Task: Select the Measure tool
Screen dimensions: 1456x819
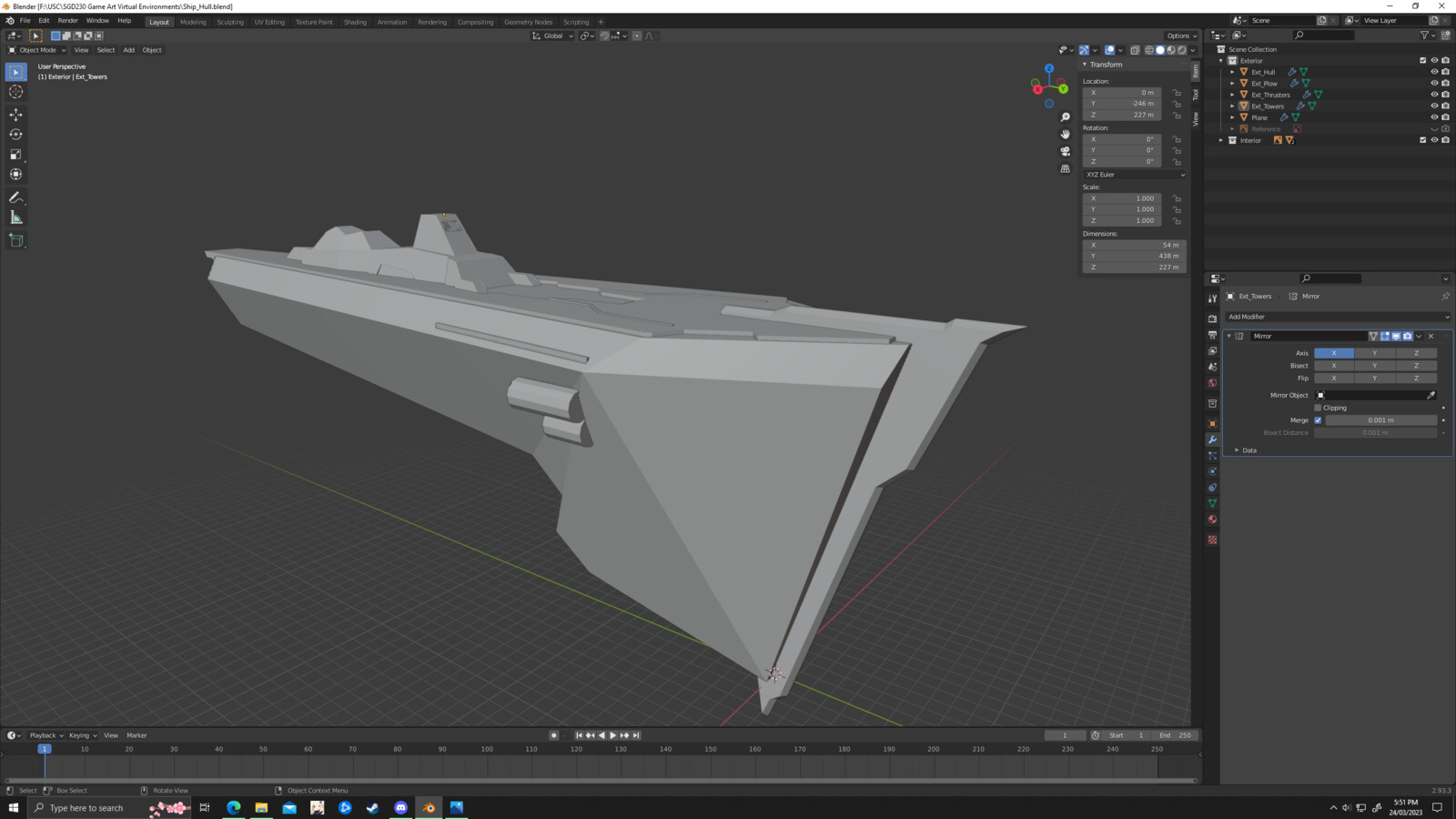Action: coord(15,217)
